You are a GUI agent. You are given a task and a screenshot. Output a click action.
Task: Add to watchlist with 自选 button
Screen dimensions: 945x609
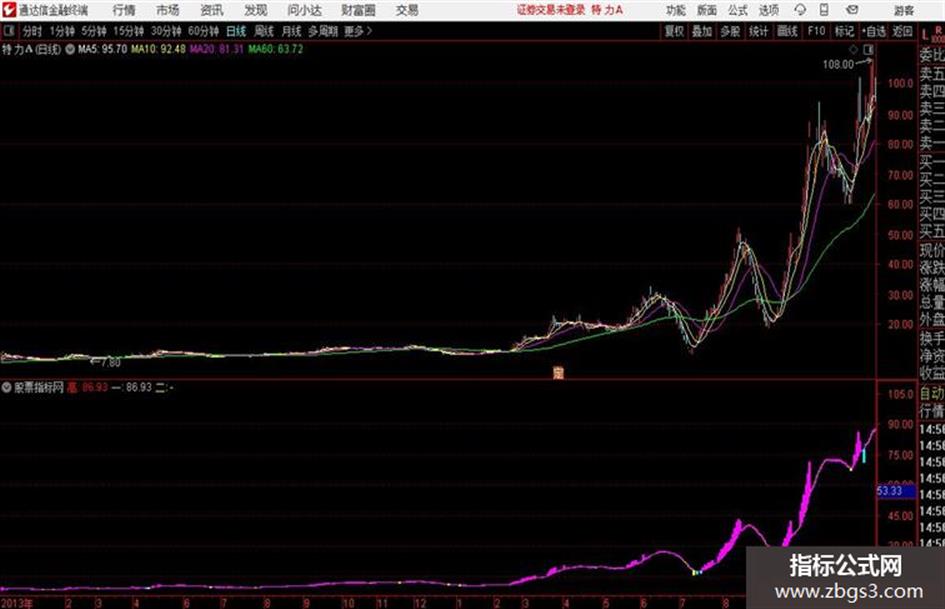pyautogui.click(x=873, y=31)
